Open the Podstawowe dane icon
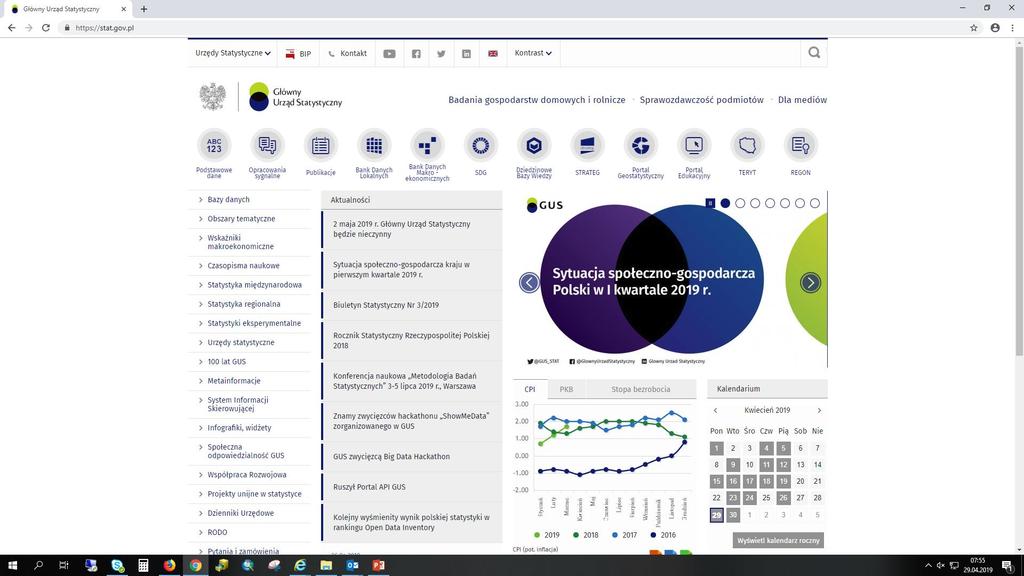The height and width of the screenshot is (576, 1024). (x=214, y=146)
